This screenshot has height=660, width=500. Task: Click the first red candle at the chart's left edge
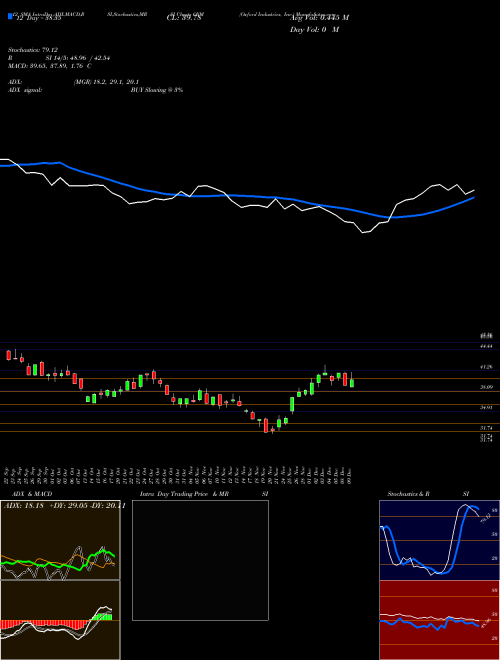[8, 355]
